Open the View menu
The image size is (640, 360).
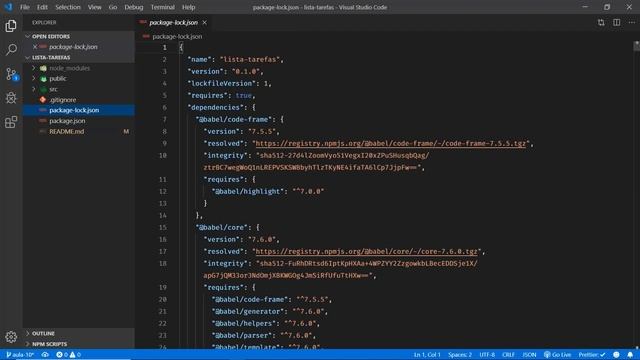pyautogui.click(x=95, y=7)
